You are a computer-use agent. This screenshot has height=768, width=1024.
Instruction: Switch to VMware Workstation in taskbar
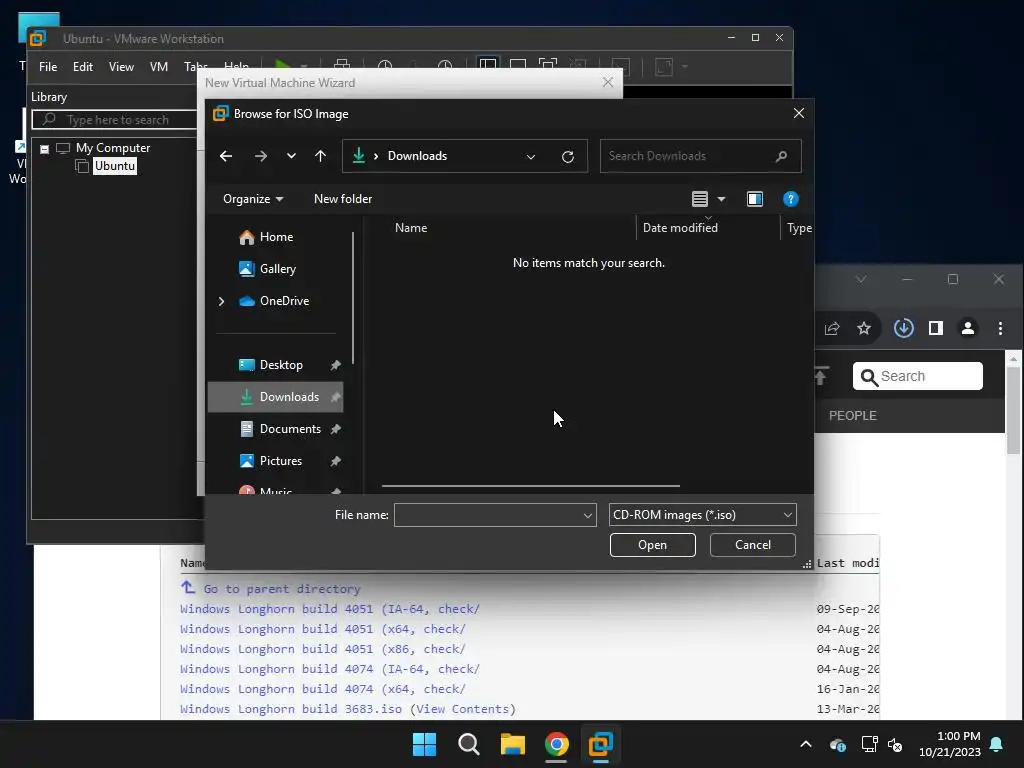(600, 744)
